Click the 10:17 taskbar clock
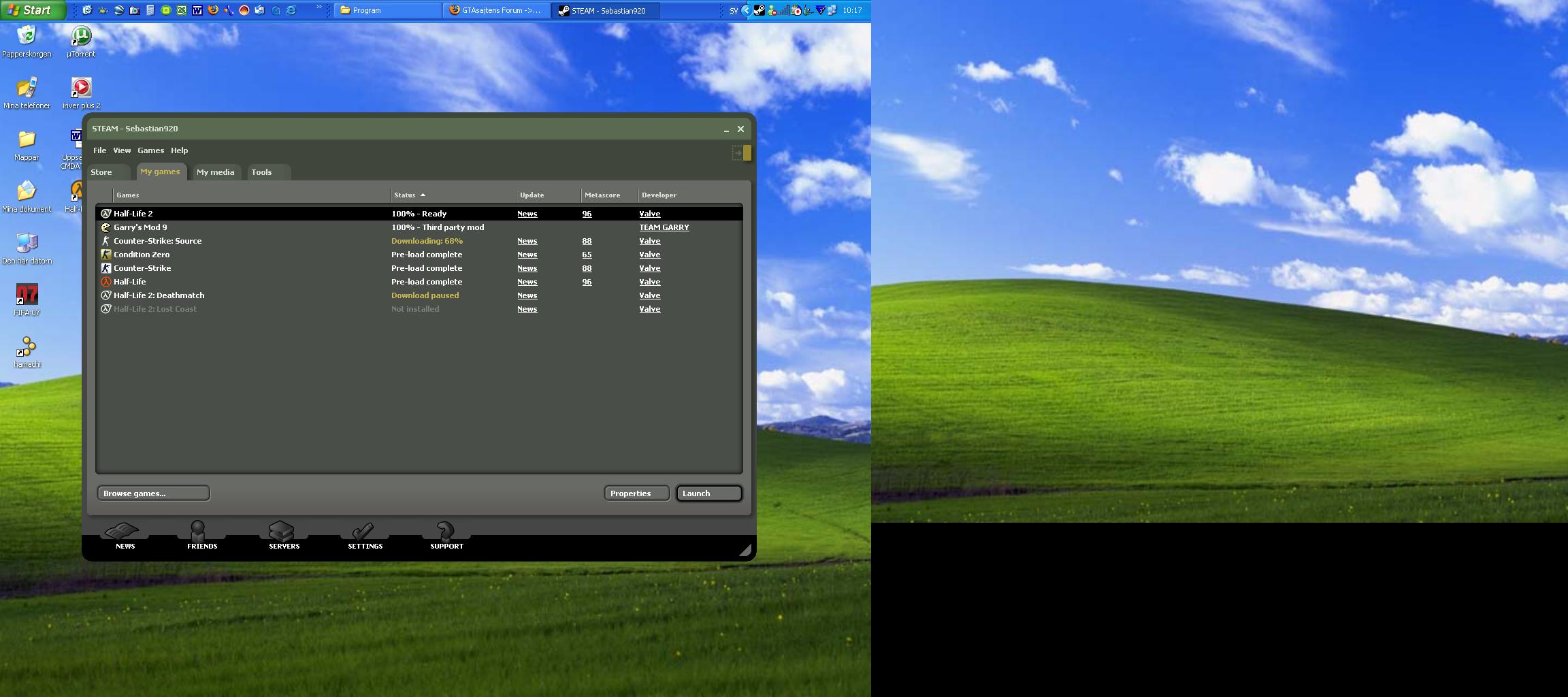Screen dimensions: 1568x699 852,10
